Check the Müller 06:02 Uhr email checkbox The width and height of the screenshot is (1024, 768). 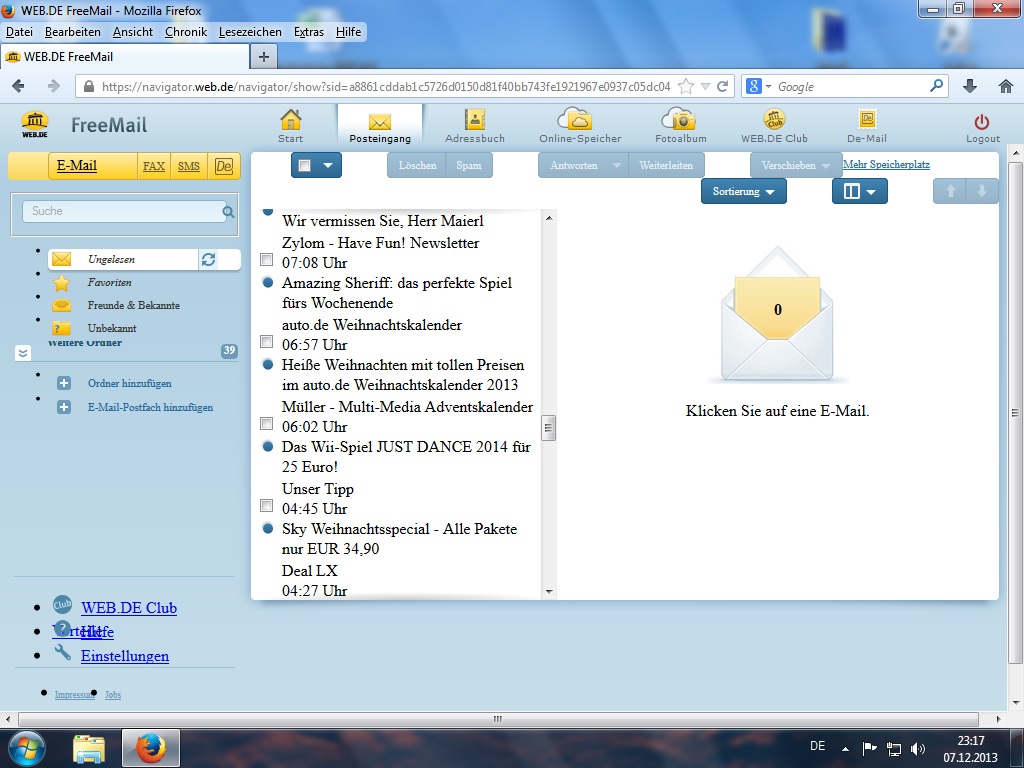click(266, 424)
